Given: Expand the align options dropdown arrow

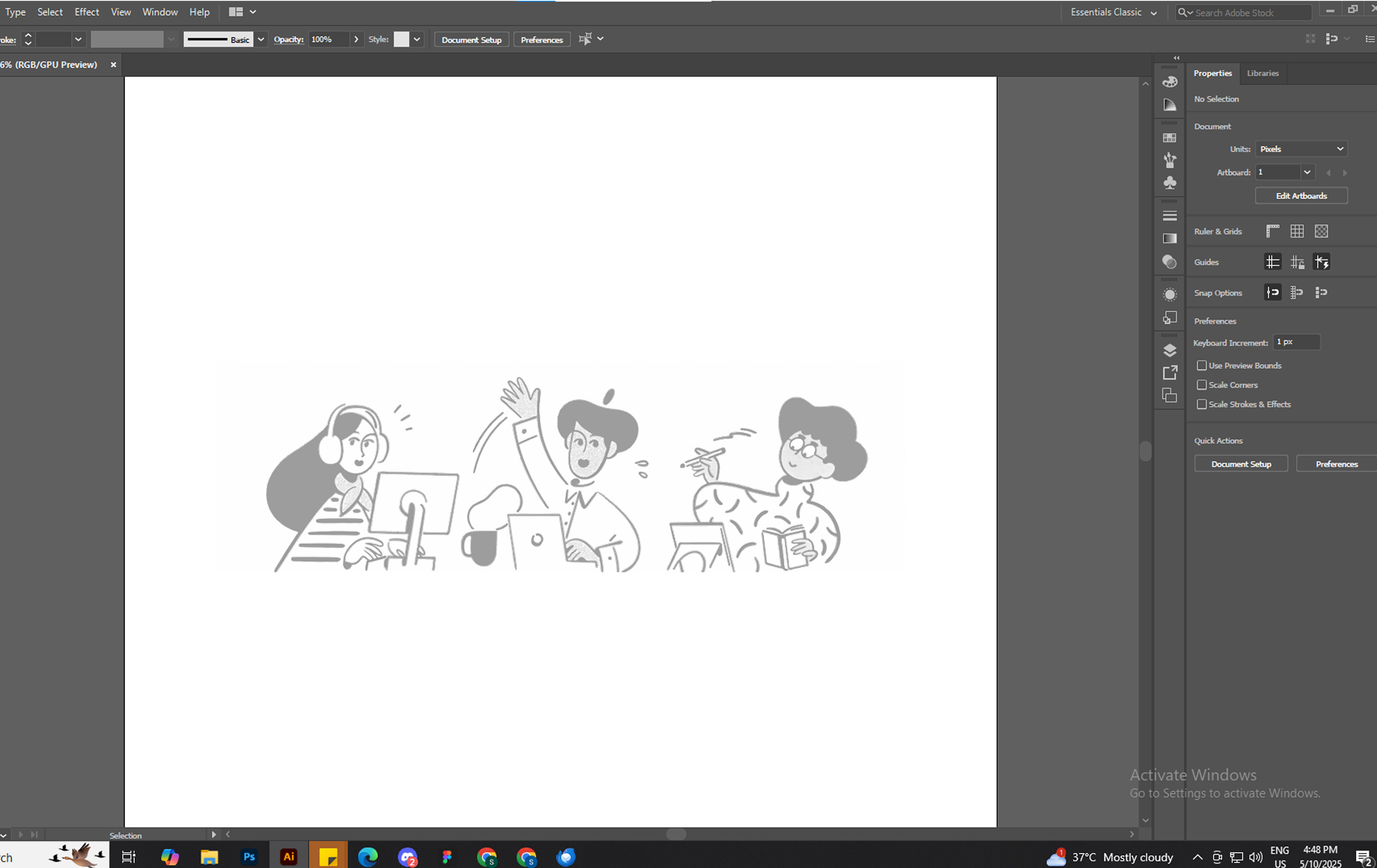Looking at the screenshot, I should coord(600,39).
